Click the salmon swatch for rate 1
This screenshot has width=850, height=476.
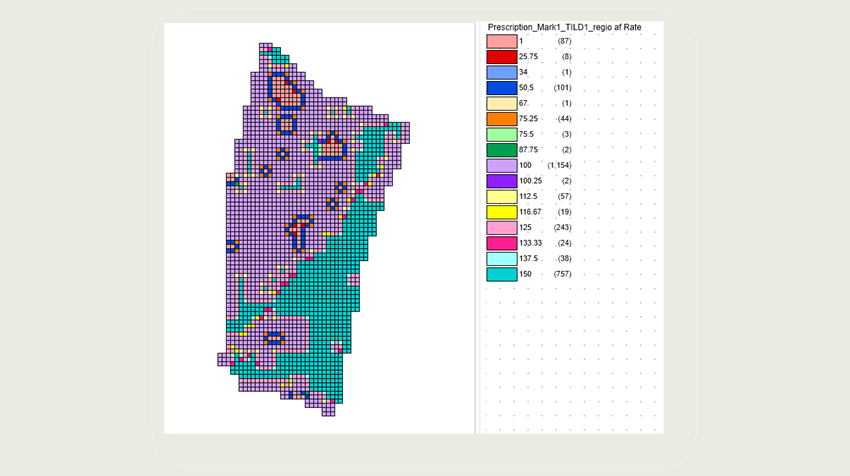(501, 42)
